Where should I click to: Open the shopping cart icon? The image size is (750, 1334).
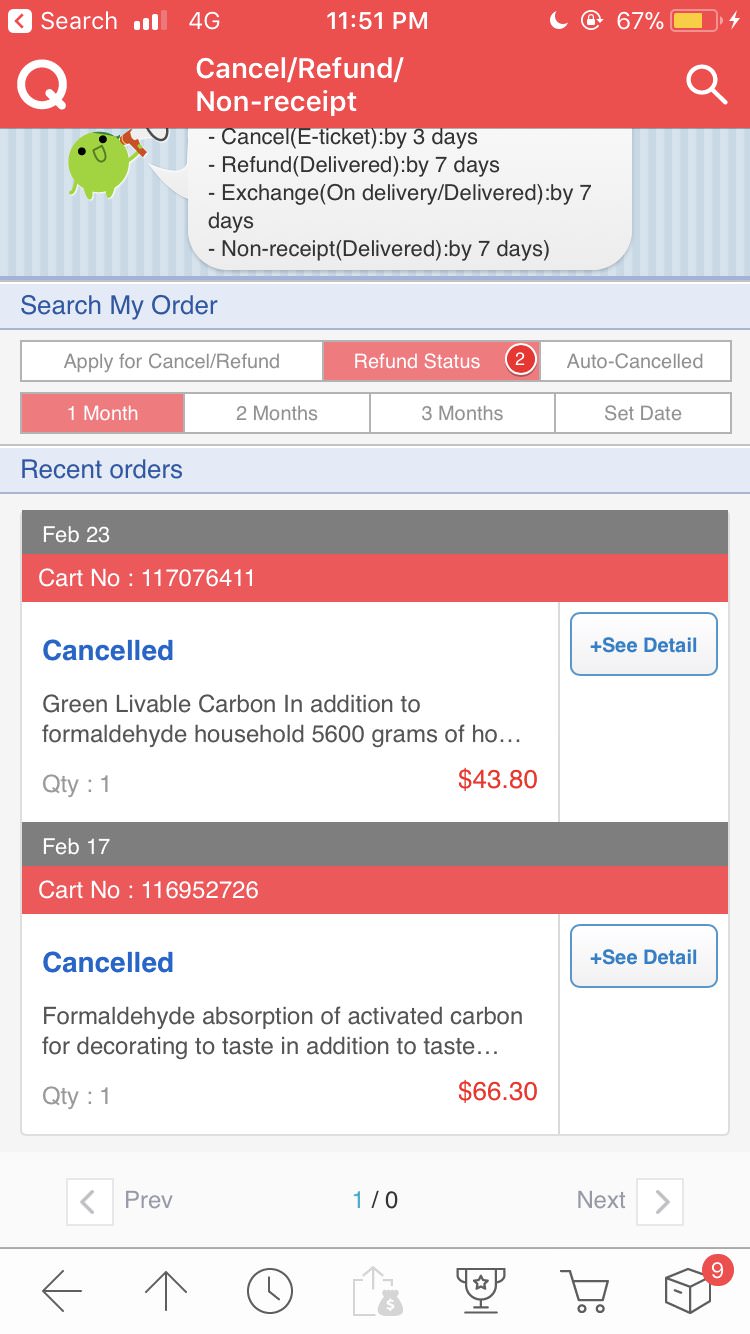[x=584, y=1291]
